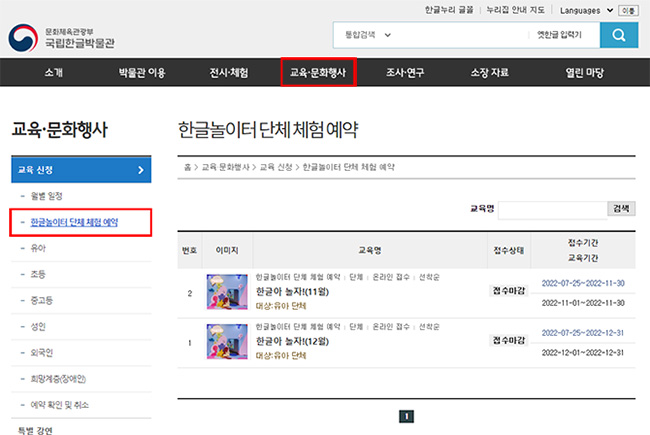Image resolution: width=650 pixels, height=435 pixels.
Task: Select 유아 in the sidebar
Action: (x=38, y=248)
